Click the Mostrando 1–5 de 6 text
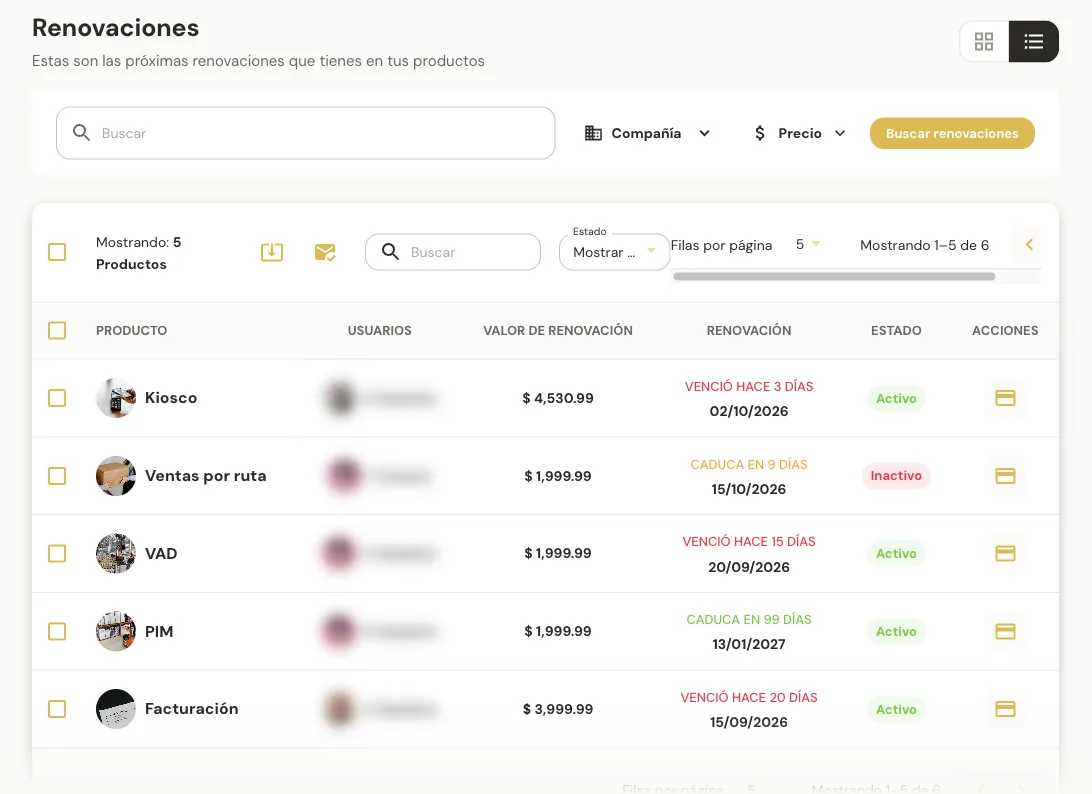This screenshot has height=794, width=1092. pos(924,245)
